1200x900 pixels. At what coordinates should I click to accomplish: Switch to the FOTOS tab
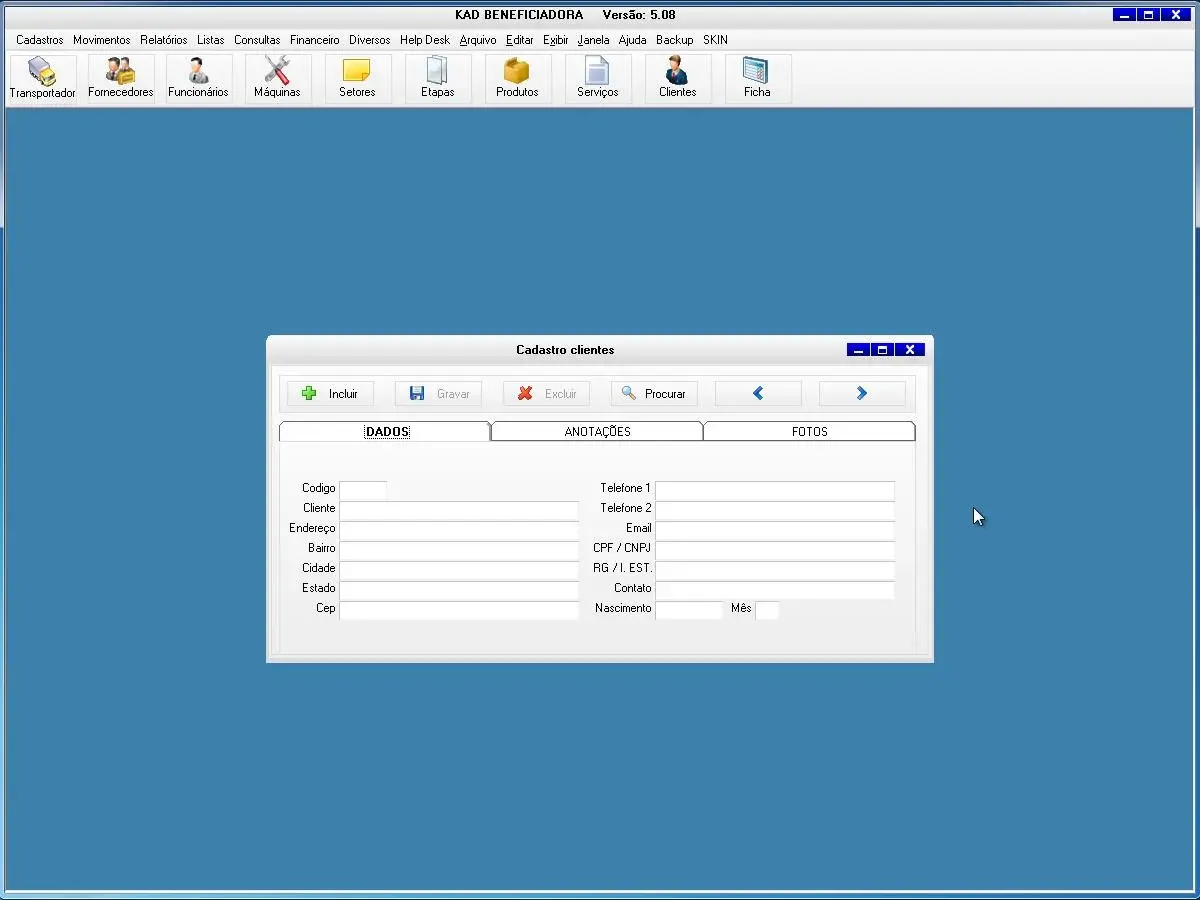coord(809,432)
